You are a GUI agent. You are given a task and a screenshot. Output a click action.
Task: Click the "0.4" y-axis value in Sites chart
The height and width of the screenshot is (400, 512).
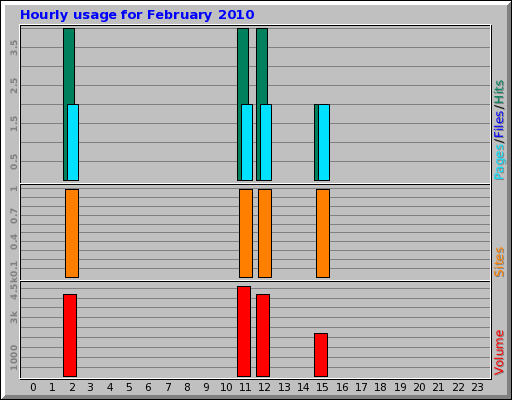14,242
